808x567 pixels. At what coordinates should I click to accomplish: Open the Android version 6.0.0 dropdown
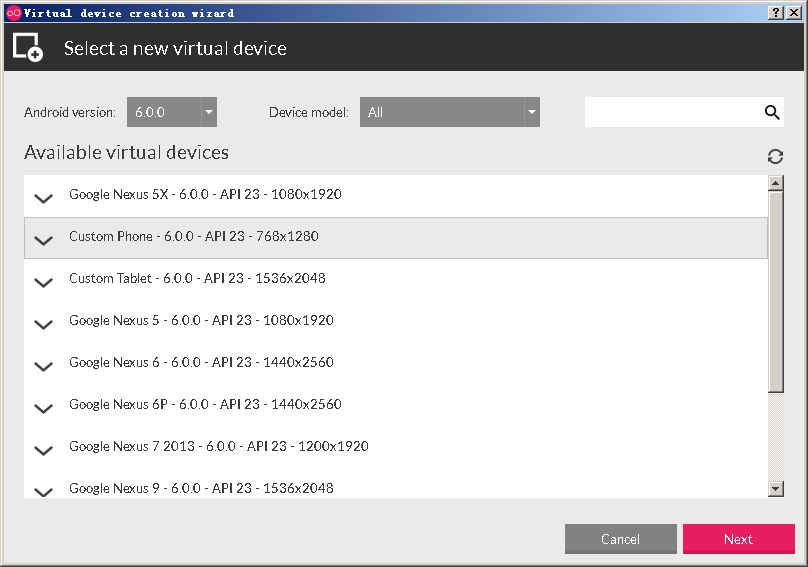point(172,112)
